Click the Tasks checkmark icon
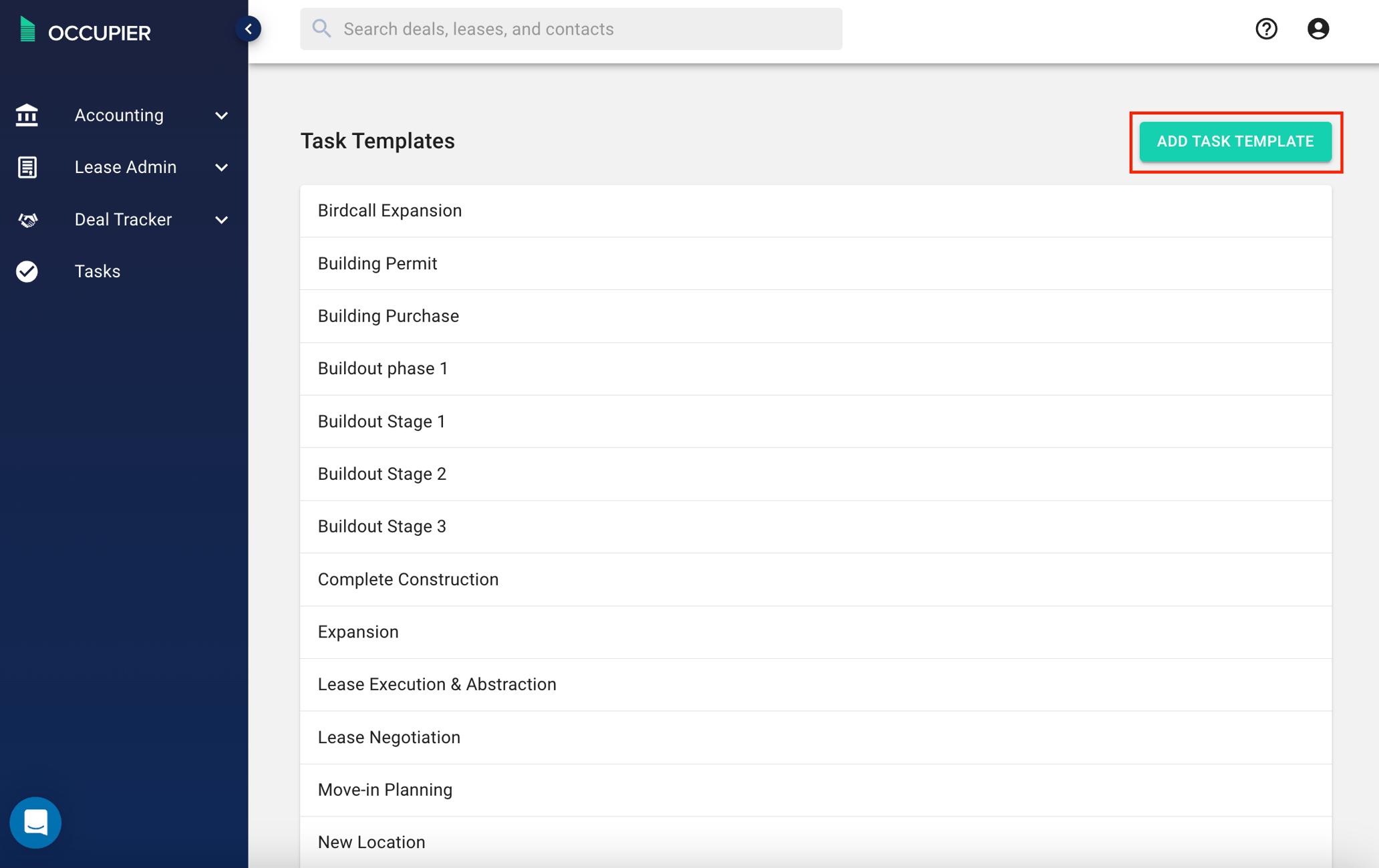 (26, 271)
